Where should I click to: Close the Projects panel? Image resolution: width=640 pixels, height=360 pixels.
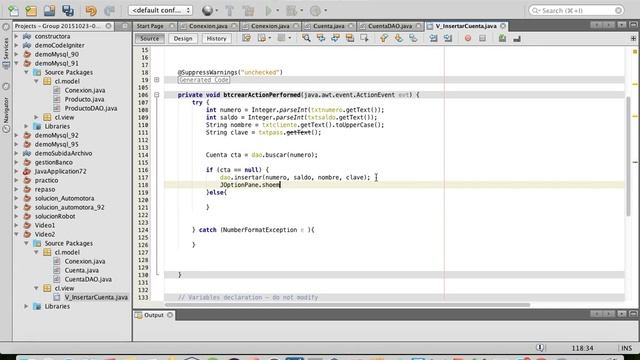(x=108, y=26)
